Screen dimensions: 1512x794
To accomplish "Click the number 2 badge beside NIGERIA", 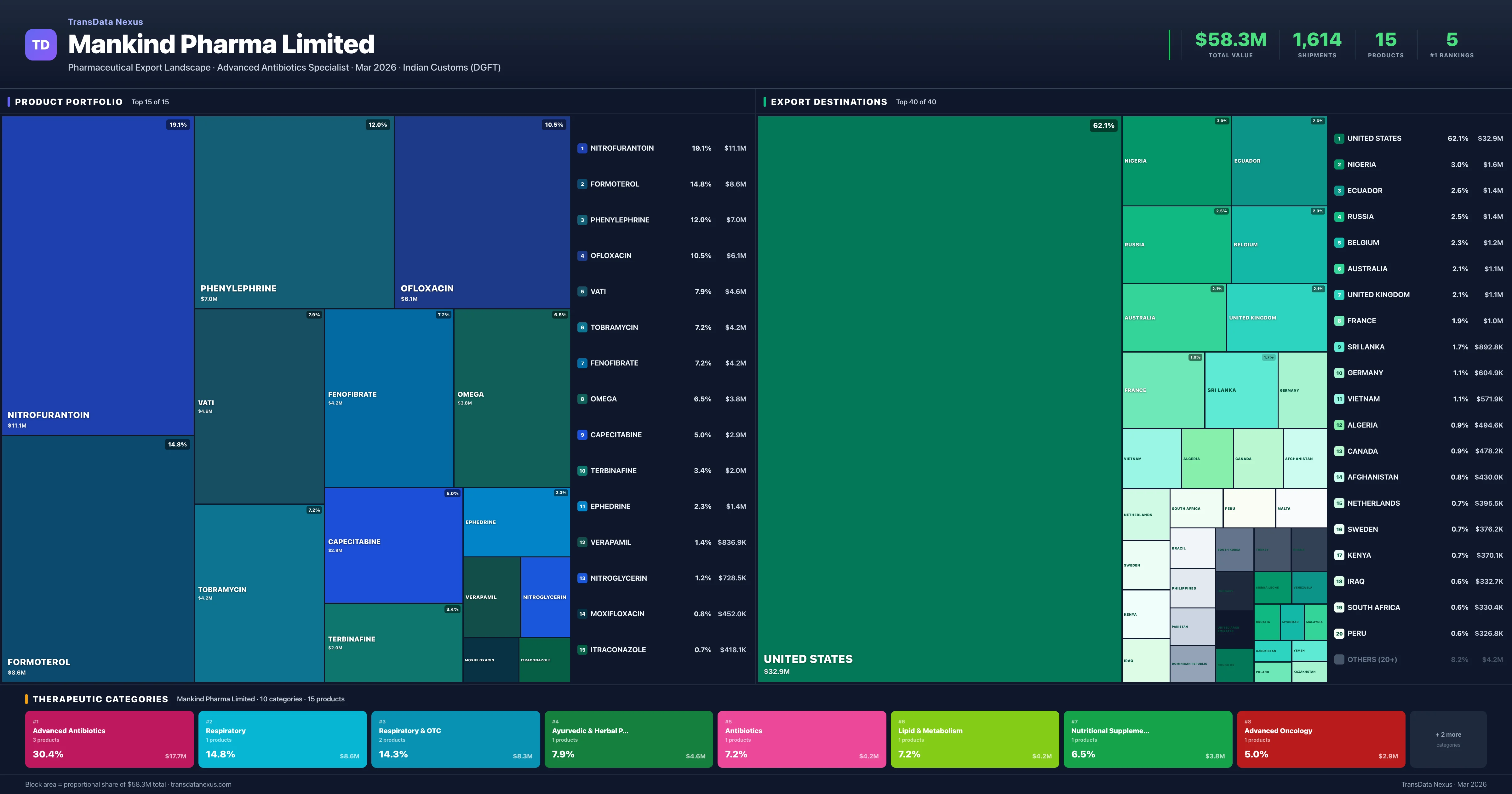I will pyautogui.click(x=1340, y=164).
